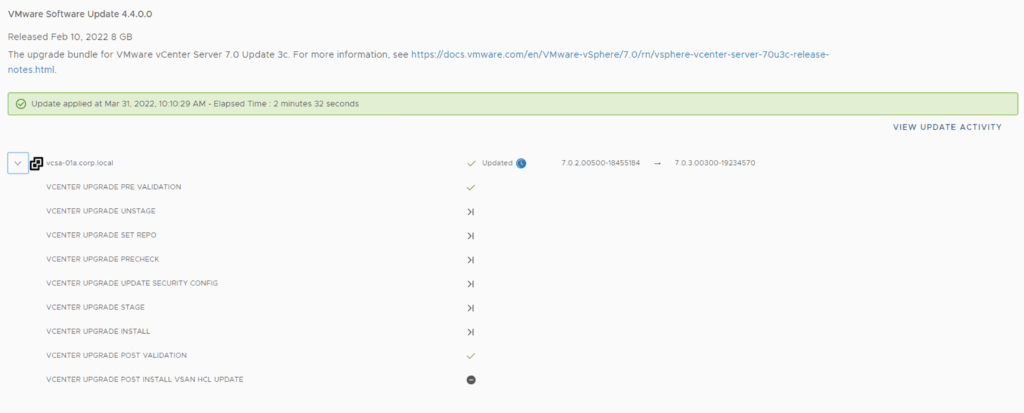Click the skipped icon for Upgrade Stage
Screen dimensions: 1024x413
pos(471,307)
